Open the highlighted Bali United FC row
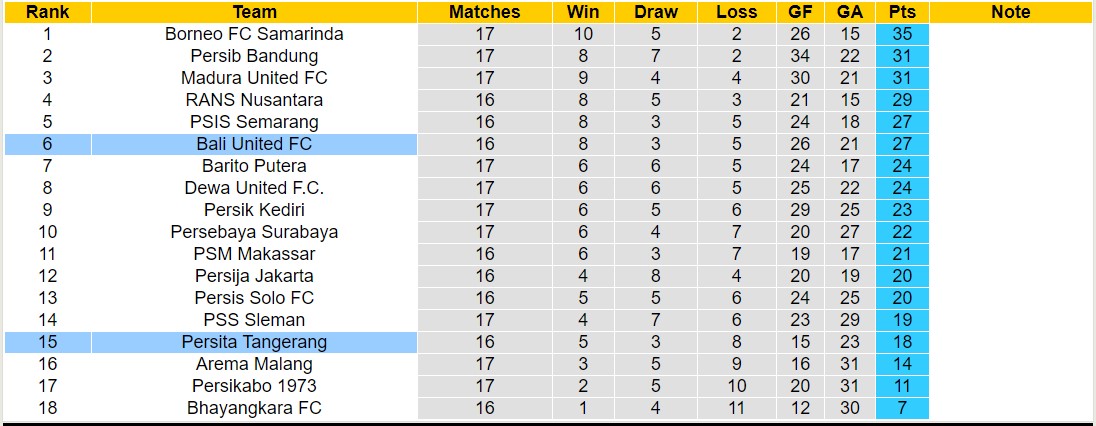The height and width of the screenshot is (426, 1096). (254, 144)
